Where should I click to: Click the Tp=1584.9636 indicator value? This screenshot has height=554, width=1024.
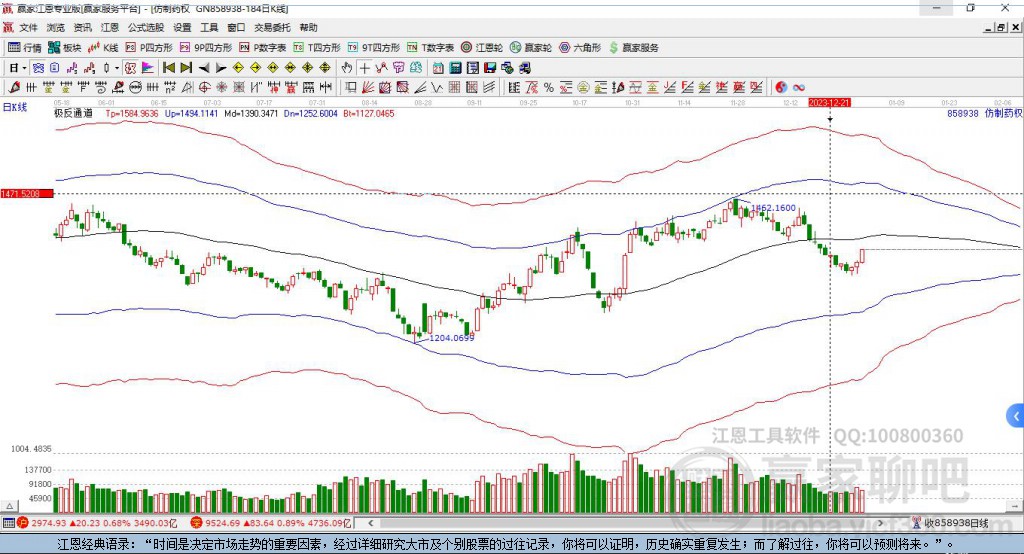[x=132, y=114]
